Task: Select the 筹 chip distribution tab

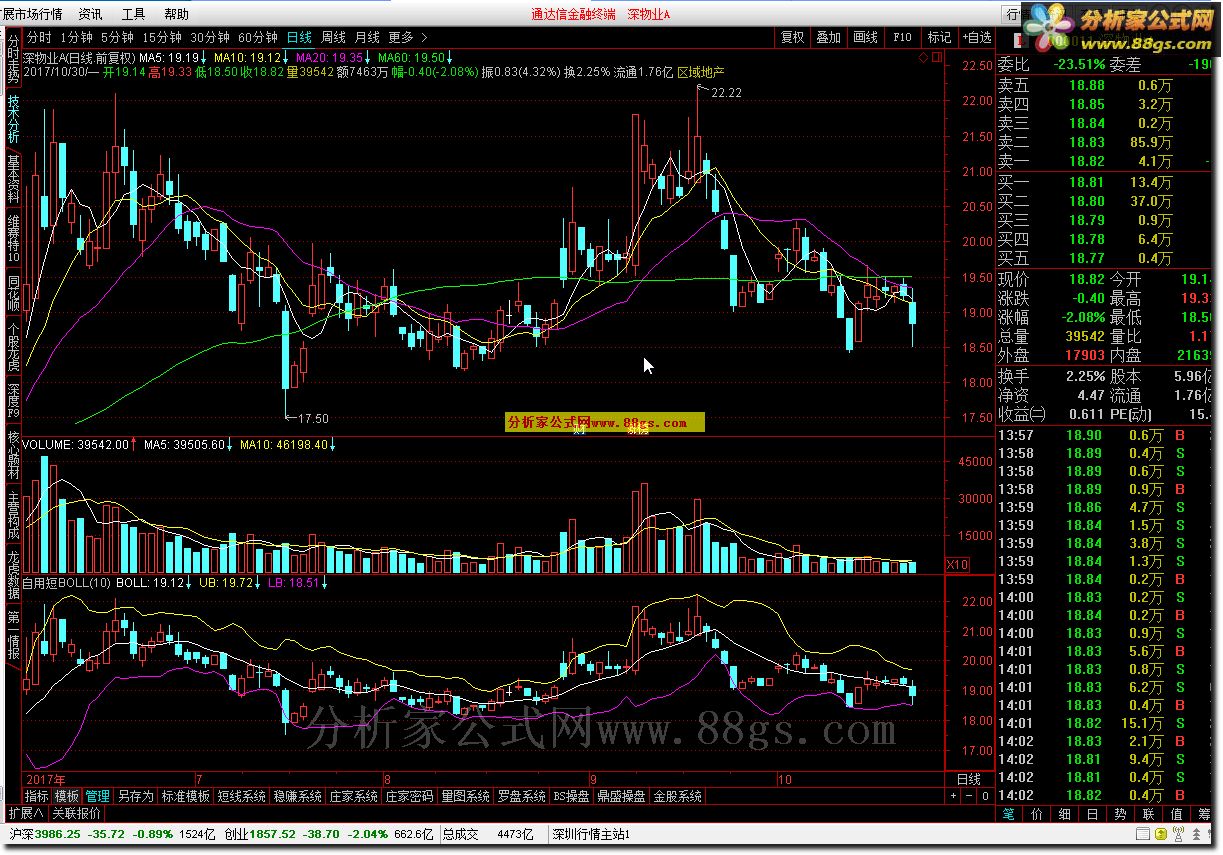Action: click(x=1203, y=814)
